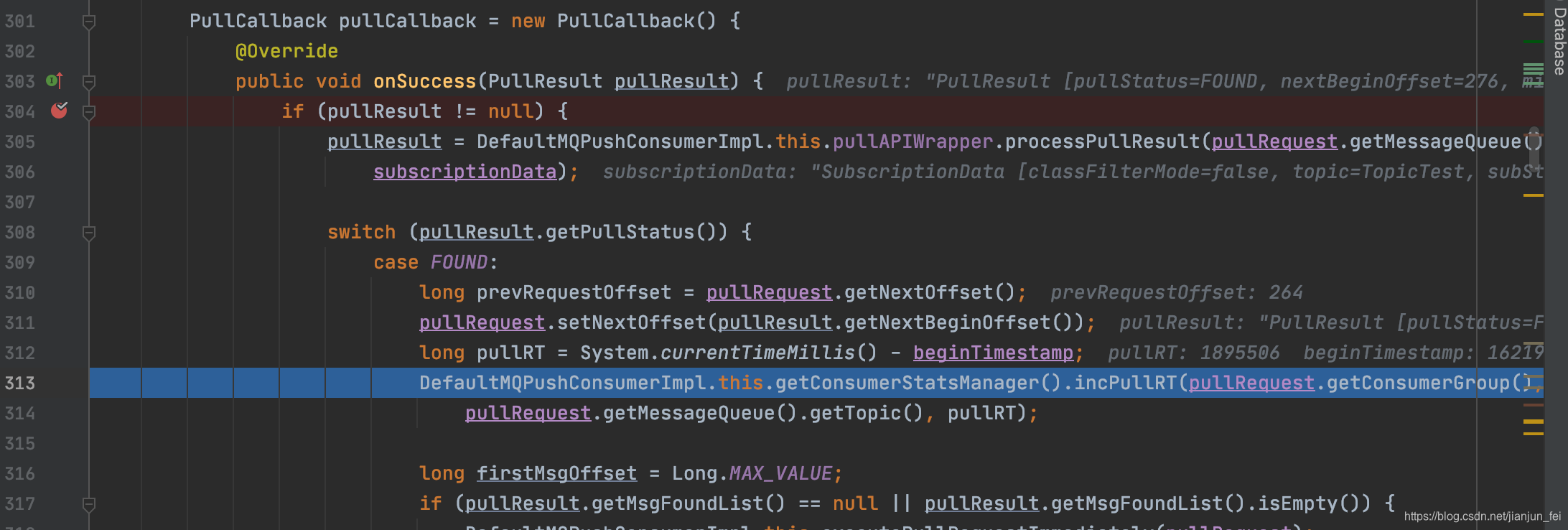
Task: Click line number 310 in the gutter
Action: coord(19,292)
